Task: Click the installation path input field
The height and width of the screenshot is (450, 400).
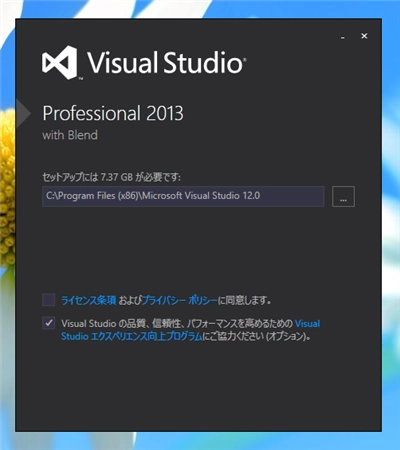Action: (x=183, y=196)
